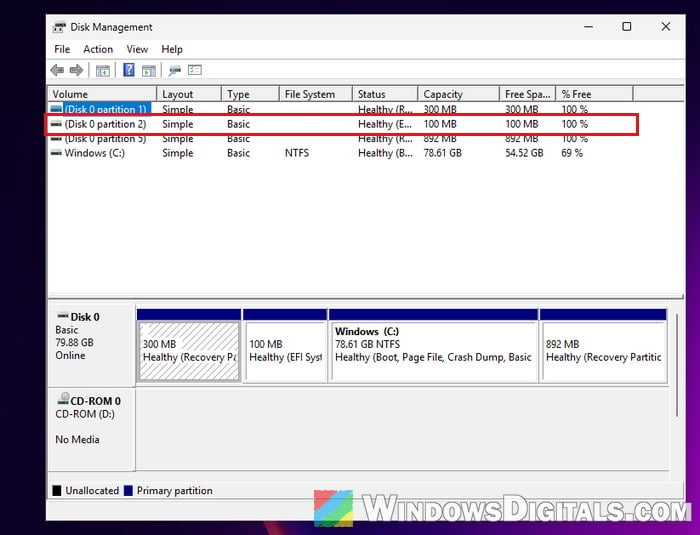Click the NTFS file system cell

tap(297, 153)
